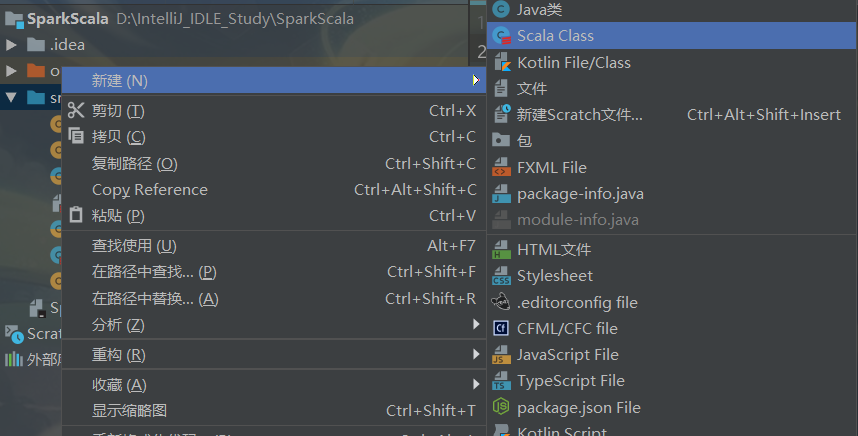Click the TypeScript File icon
This screenshot has width=858, height=436.
tap(501, 381)
